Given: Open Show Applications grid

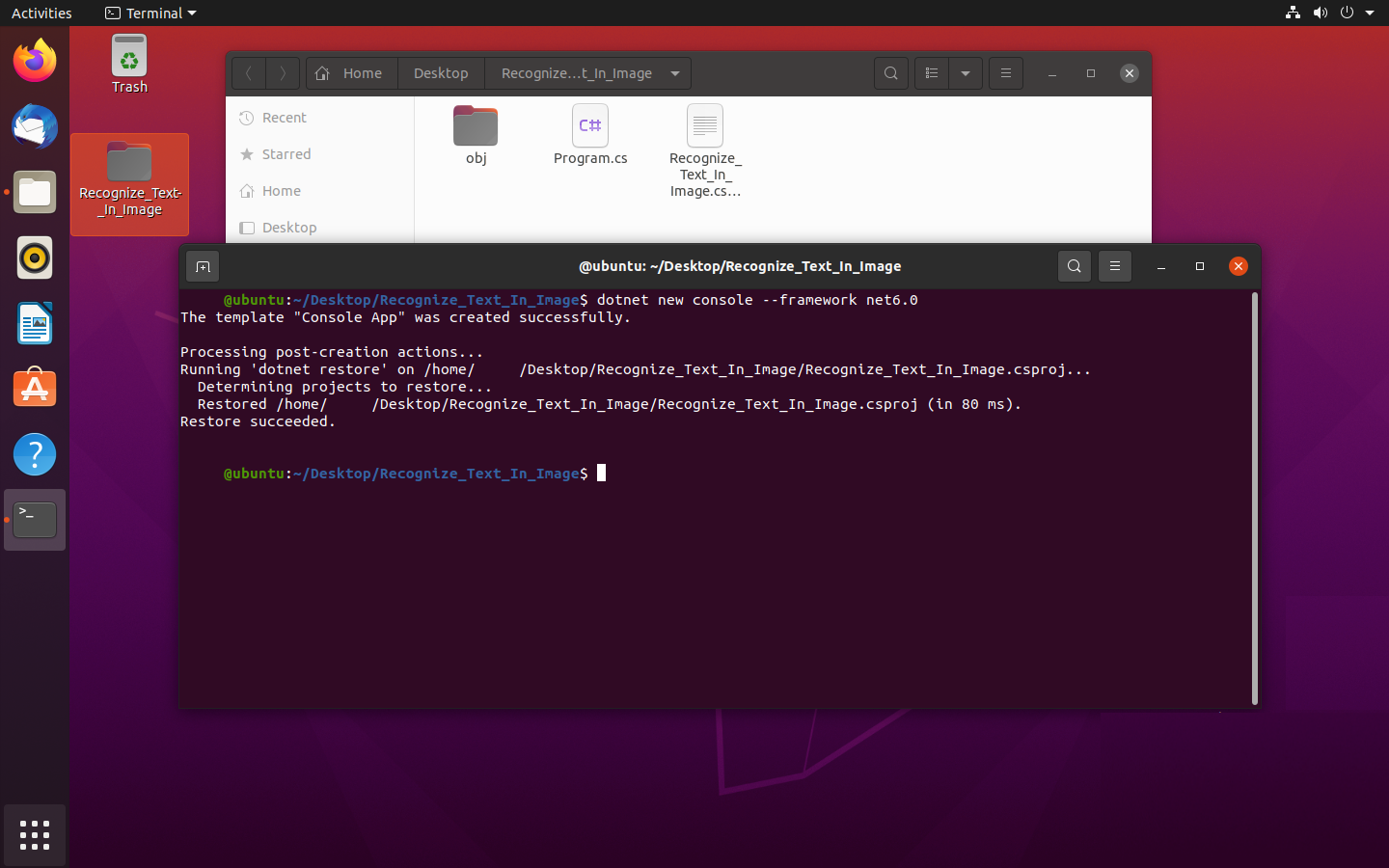Looking at the screenshot, I should pos(35,835).
